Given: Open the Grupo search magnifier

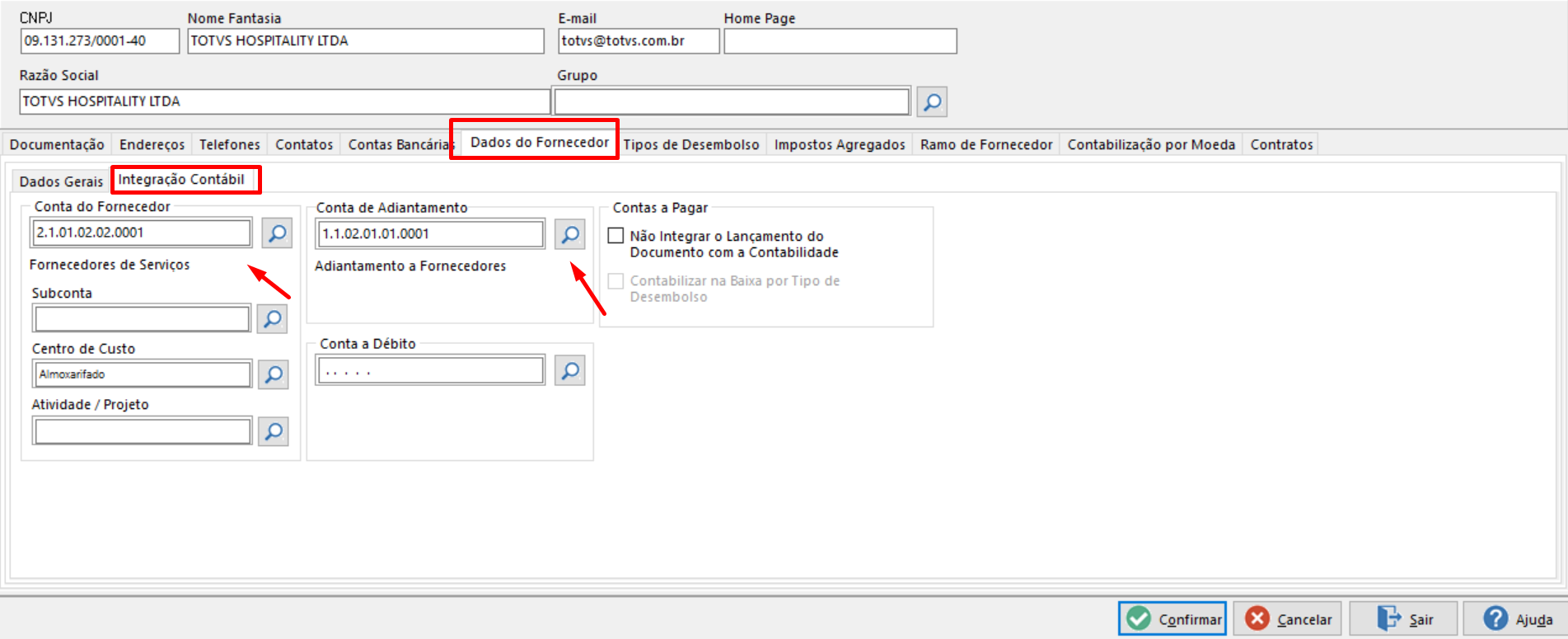Looking at the screenshot, I should pyautogui.click(x=932, y=102).
